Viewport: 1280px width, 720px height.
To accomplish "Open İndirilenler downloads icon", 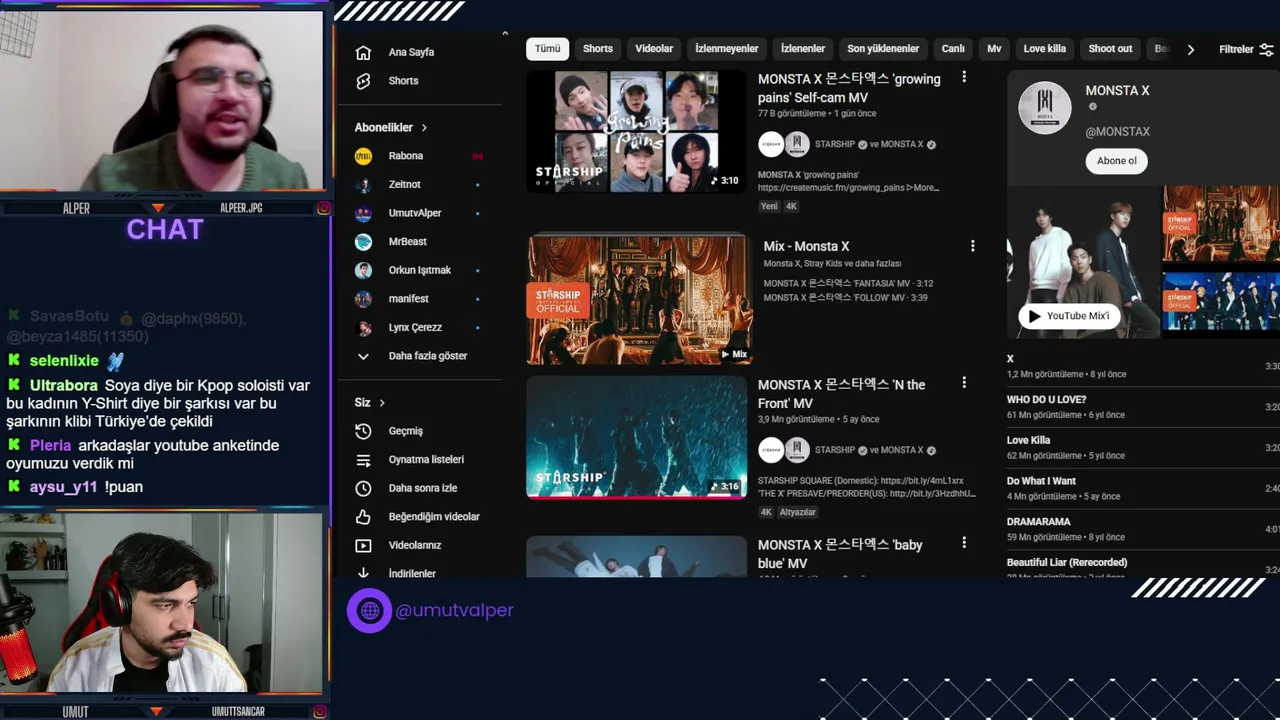I will click(x=363, y=573).
